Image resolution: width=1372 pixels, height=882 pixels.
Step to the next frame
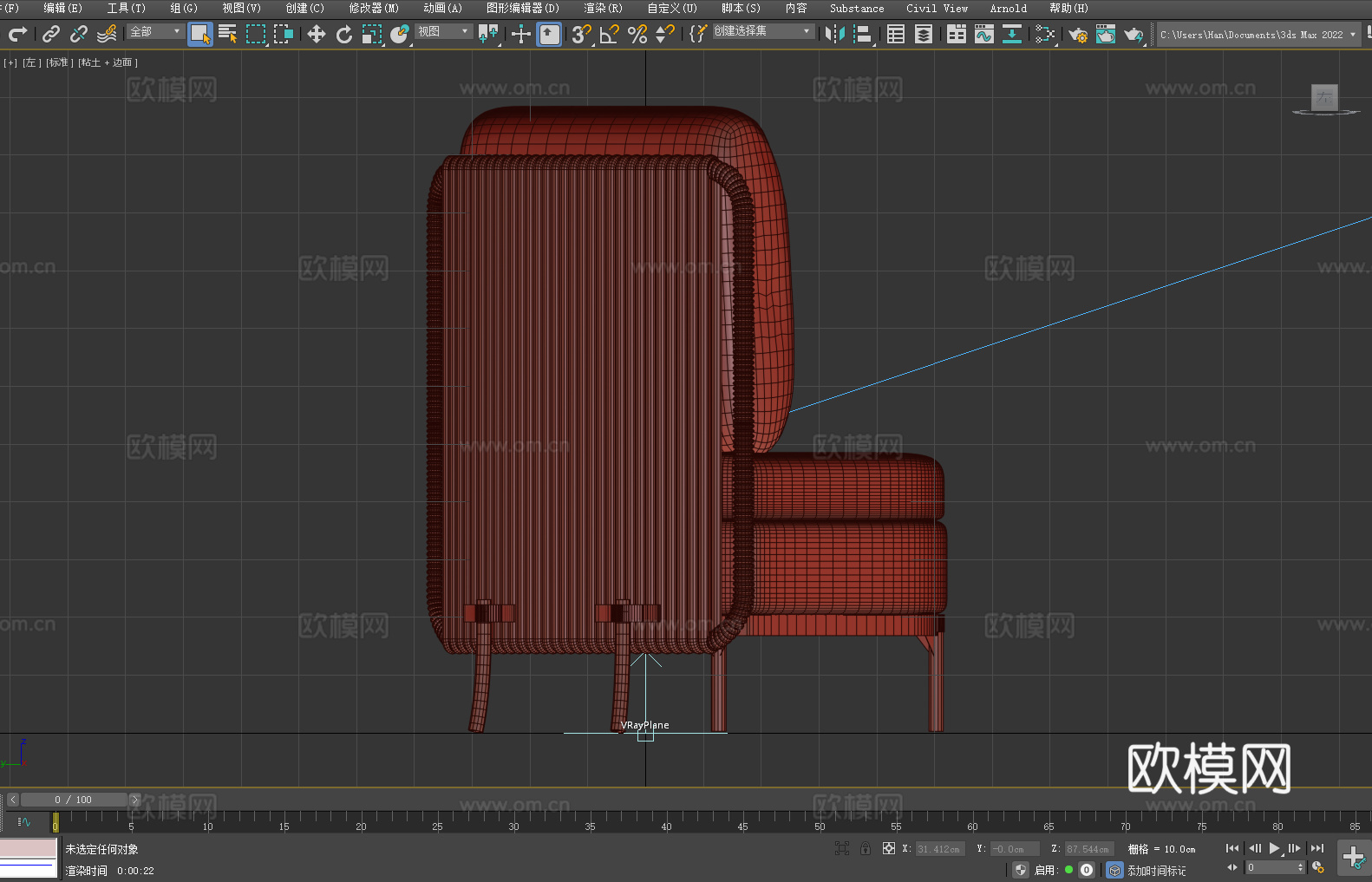click(1295, 848)
